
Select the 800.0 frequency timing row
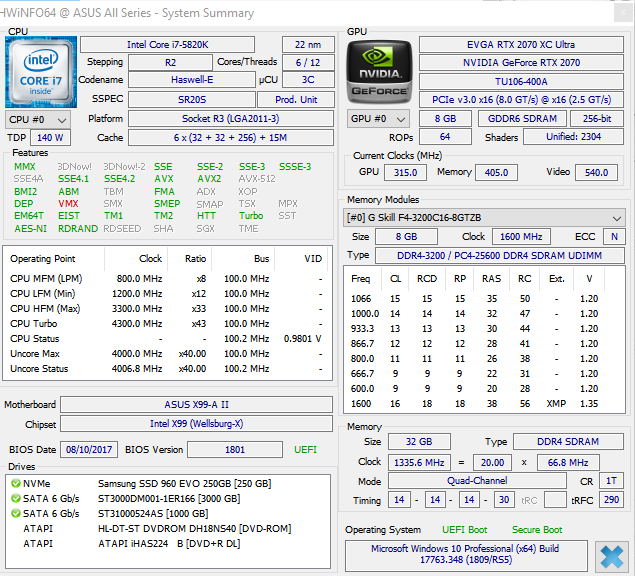[x=484, y=358]
